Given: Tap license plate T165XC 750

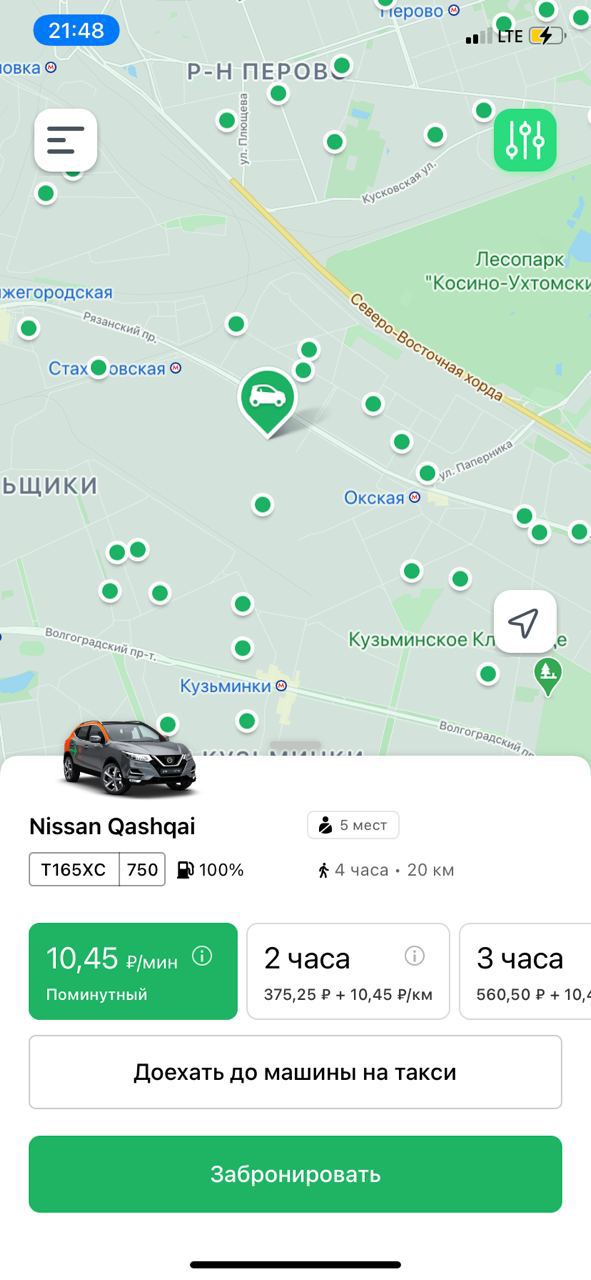Looking at the screenshot, I should coord(97,869).
